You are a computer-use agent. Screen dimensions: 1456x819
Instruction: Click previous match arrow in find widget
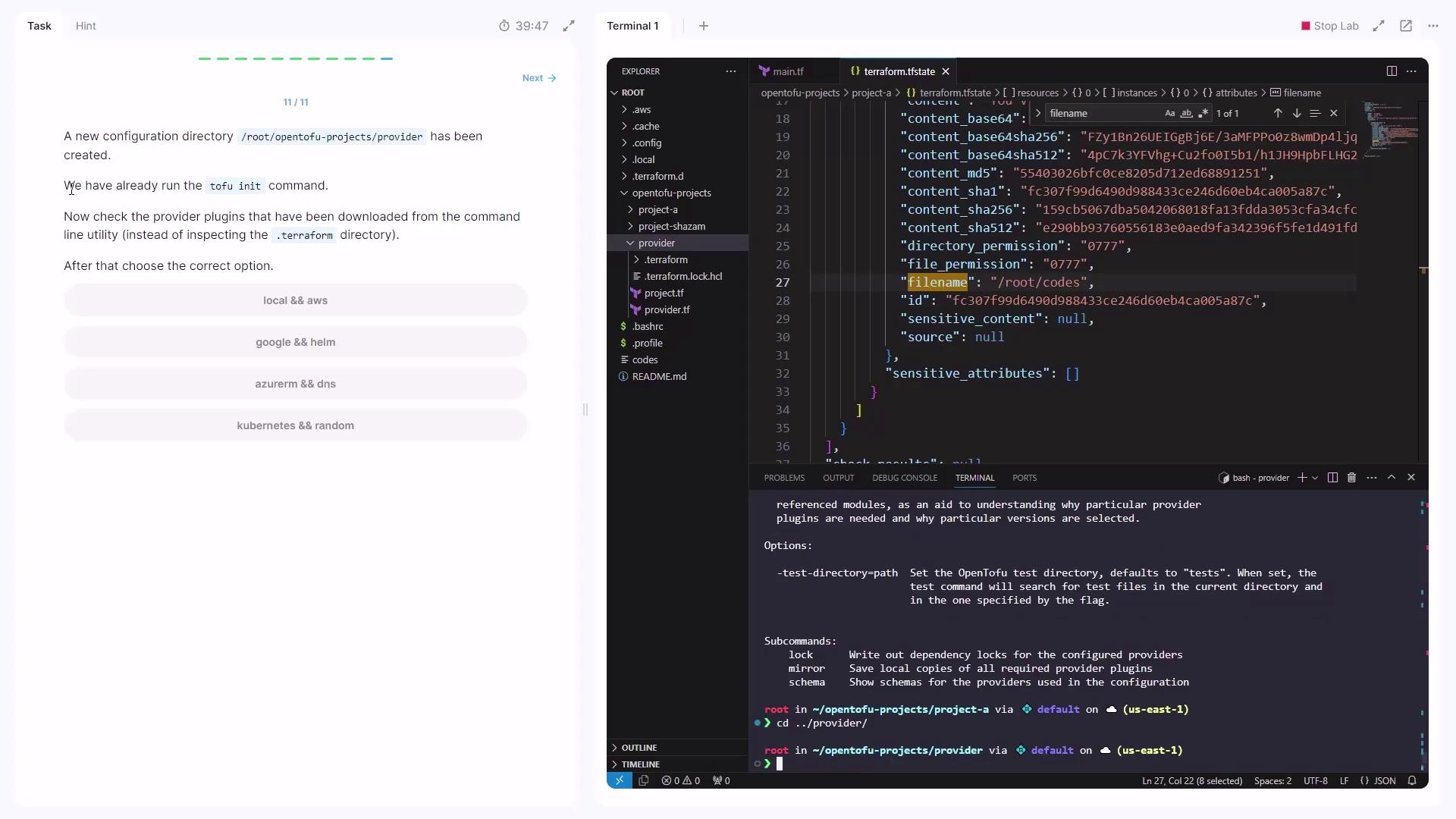coord(1278,114)
